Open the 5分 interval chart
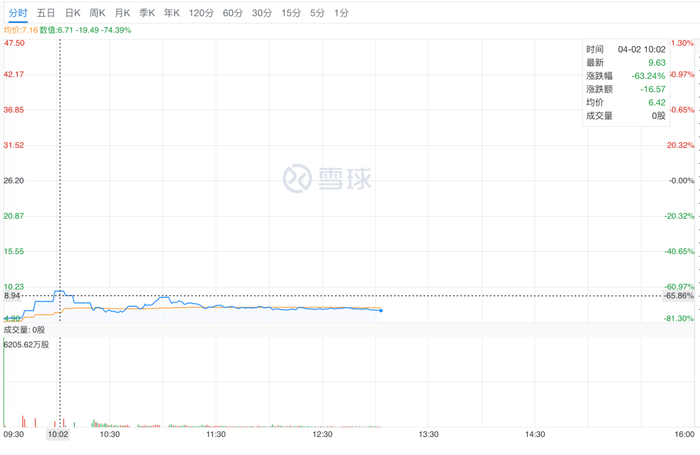 point(317,13)
